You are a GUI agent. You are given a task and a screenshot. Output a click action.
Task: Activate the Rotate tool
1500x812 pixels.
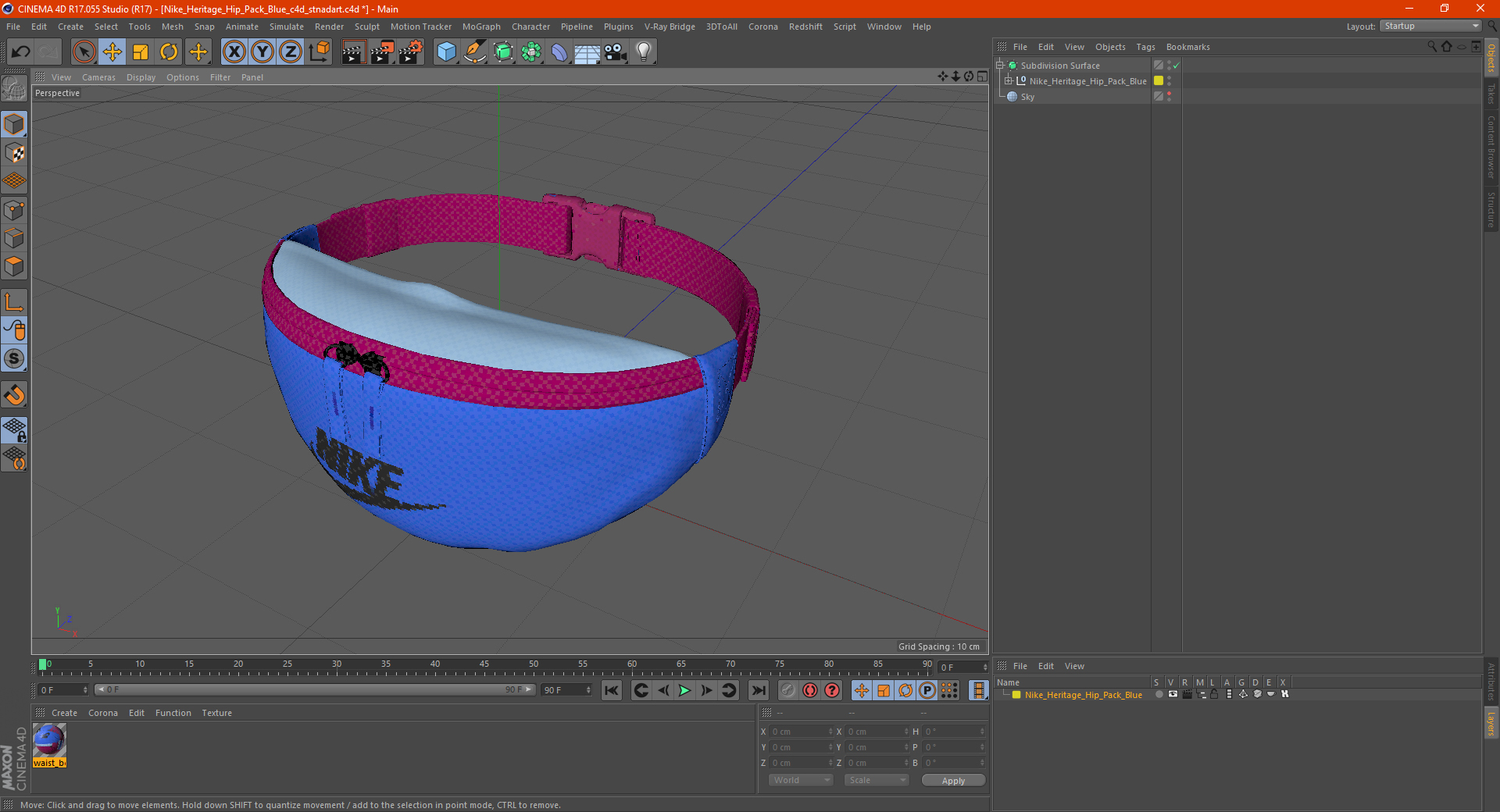pyautogui.click(x=169, y=52)
